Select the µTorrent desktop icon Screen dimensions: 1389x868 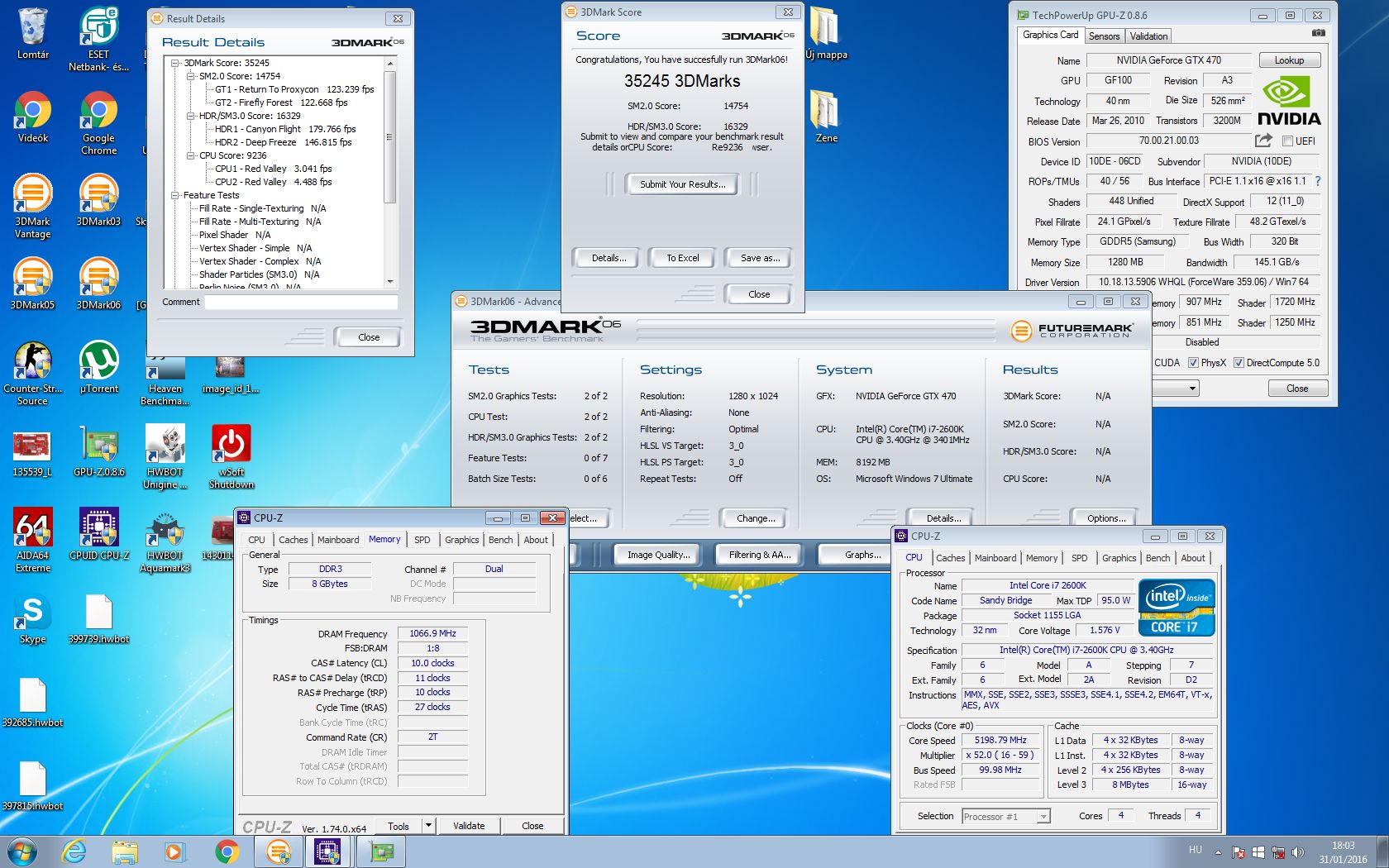(x=98, y=367)
